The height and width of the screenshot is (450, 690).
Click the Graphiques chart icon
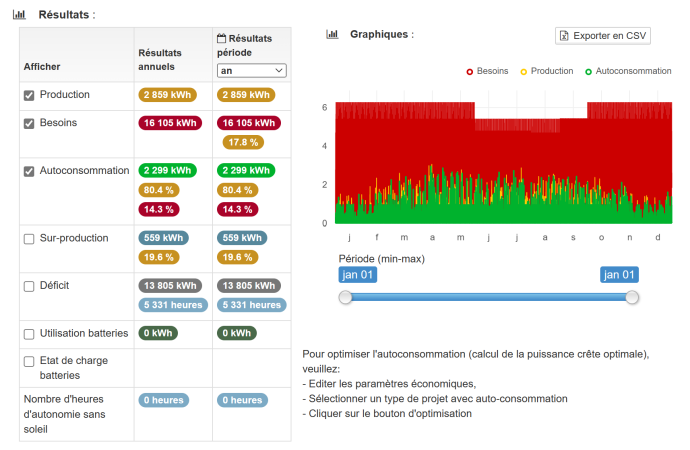tap(332, 34)
